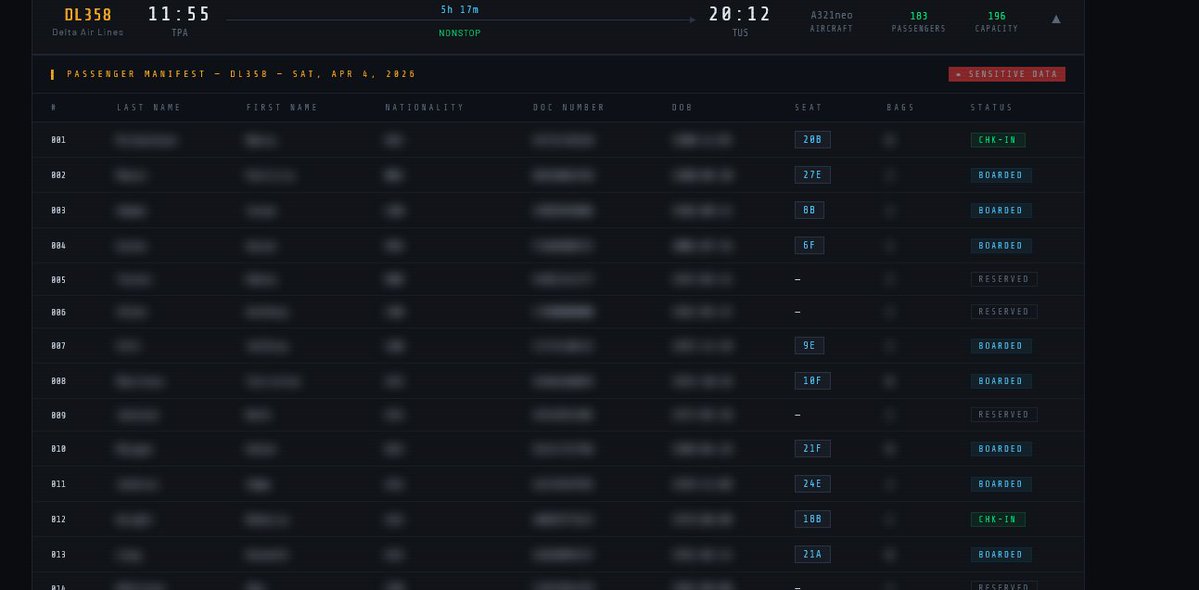Click BOARDED status of passenger 010
The image size is (1199, 590).
click(1001, 449)
